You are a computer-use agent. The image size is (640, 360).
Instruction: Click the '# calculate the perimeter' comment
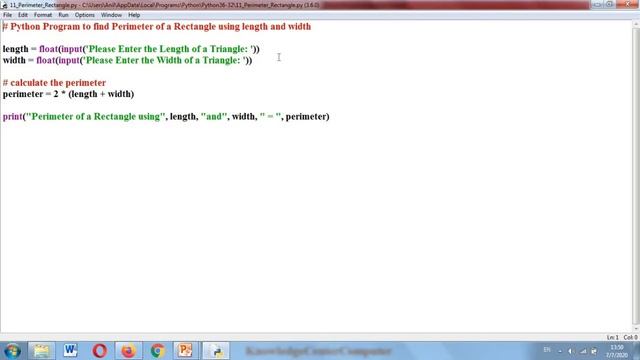[54, 83]
